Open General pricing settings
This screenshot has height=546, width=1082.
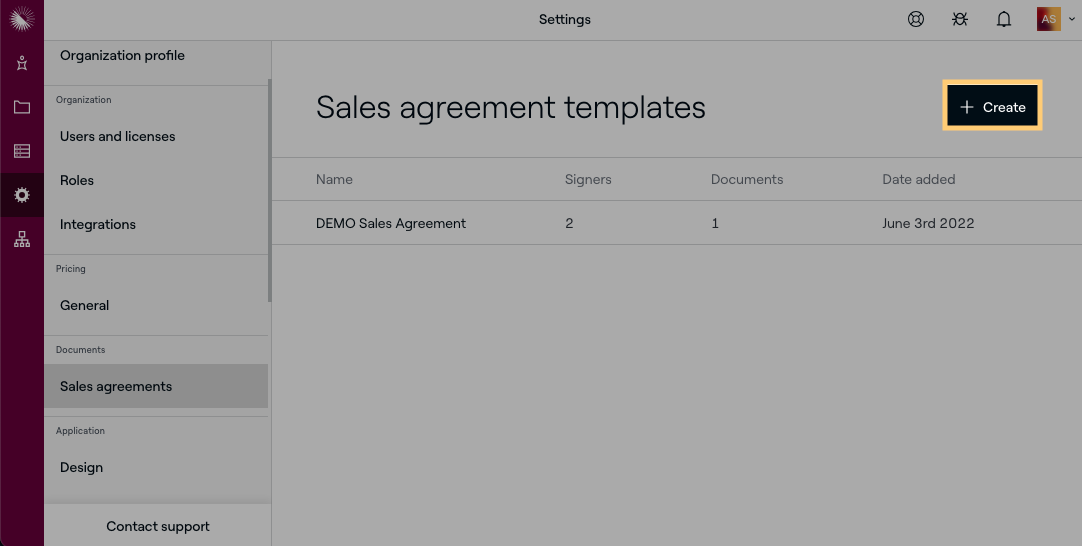coord(85,305)
